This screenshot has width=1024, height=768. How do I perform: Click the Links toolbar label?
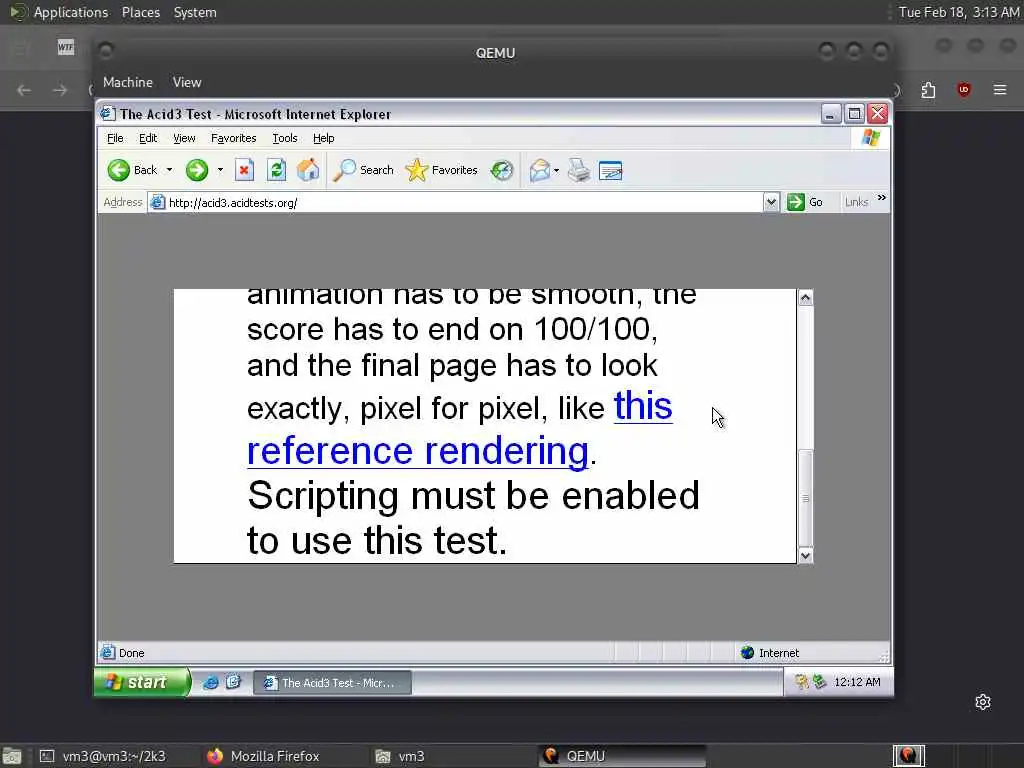click(856, 202)
